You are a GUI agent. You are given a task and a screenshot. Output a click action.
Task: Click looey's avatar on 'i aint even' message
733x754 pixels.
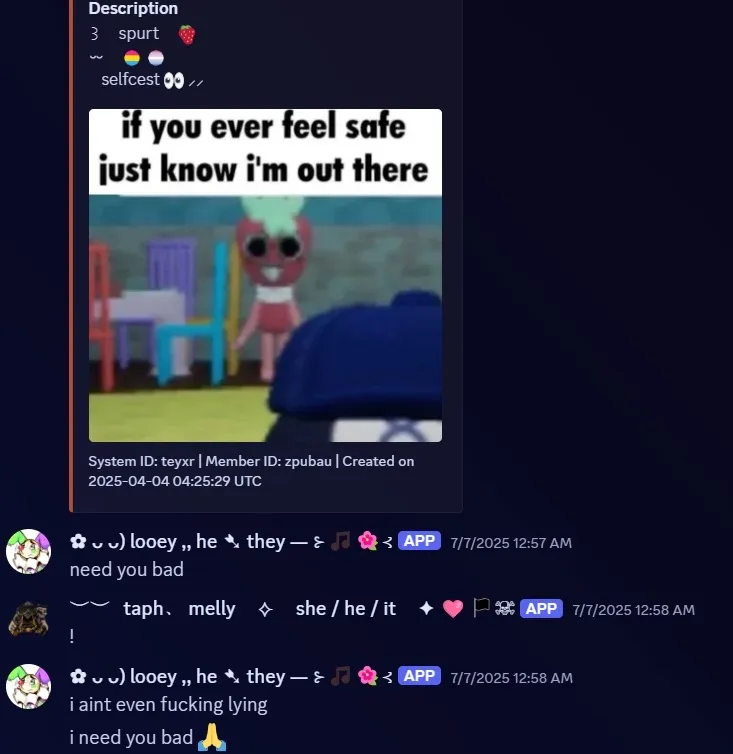[x=28, y=686]
